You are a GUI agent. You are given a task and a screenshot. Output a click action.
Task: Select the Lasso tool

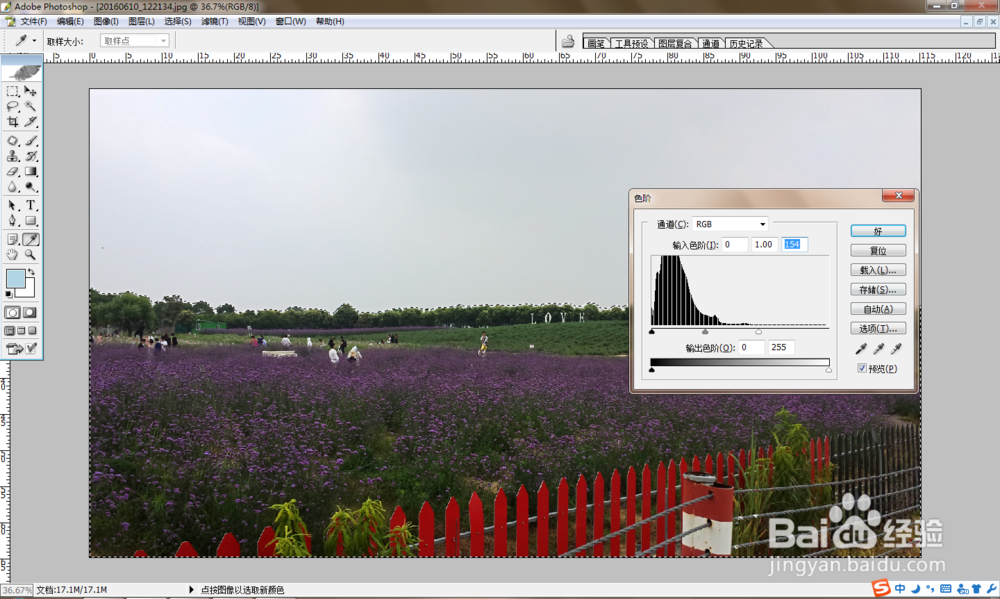12,107
